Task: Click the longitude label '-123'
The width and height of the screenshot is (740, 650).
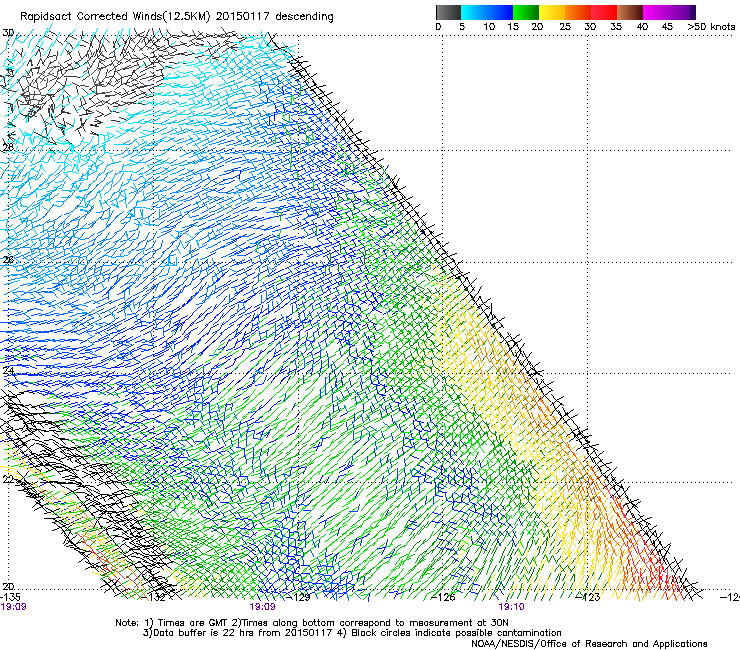Action: click(588, 597)
